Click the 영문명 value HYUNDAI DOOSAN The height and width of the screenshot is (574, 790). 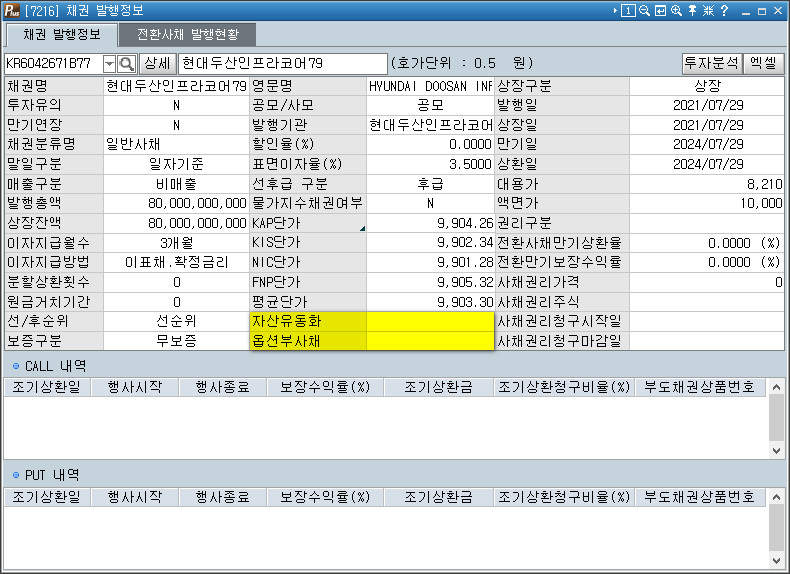click(x=430, y=86)
